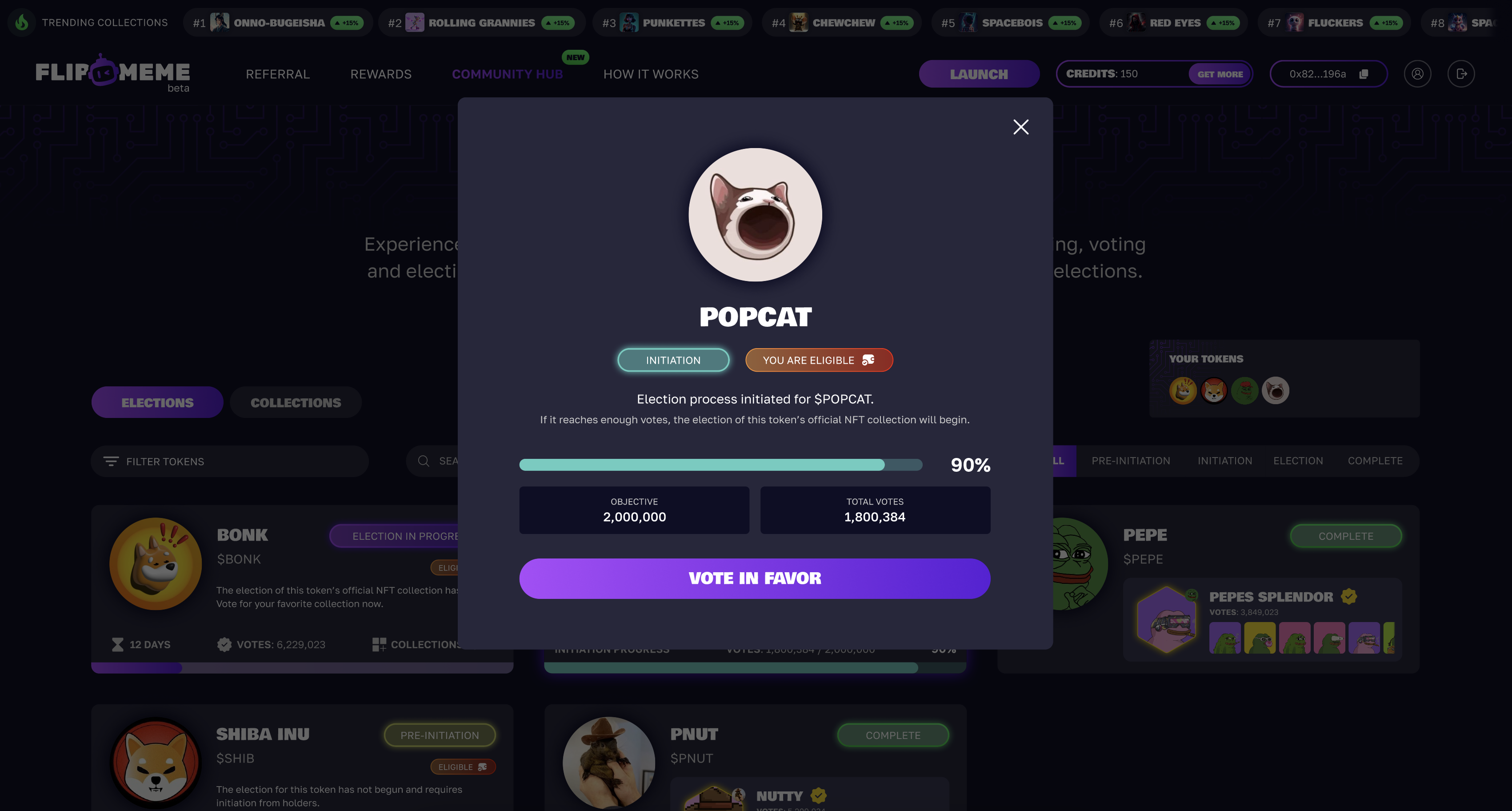Select the Elections toggle
Screen dimensions: 1512x811
pyautogui.click(x=157, y=403)
